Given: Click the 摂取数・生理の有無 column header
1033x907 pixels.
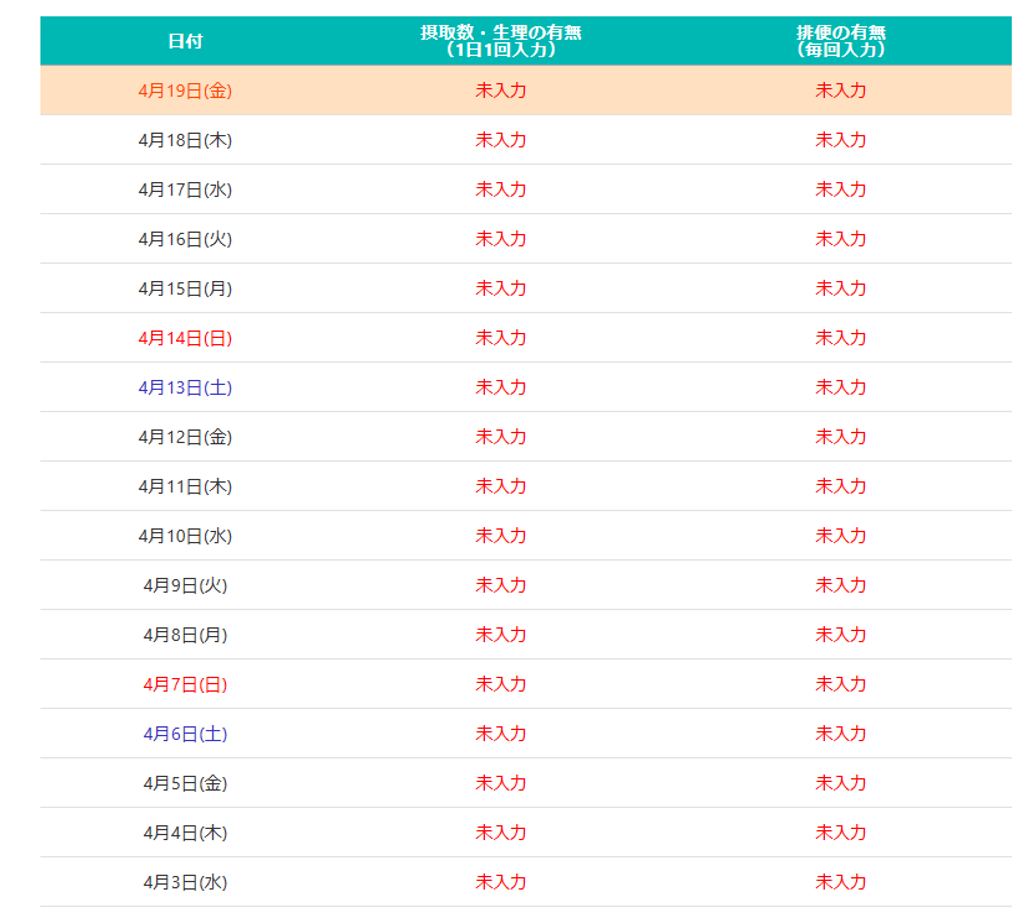Looking at the screenshot, I should [501, 41].
